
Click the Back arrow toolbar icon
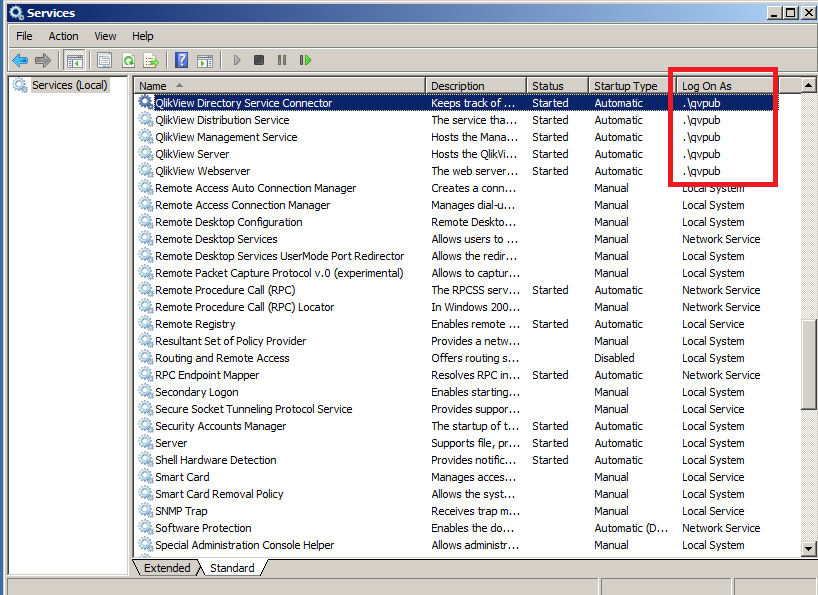[19, 61]
